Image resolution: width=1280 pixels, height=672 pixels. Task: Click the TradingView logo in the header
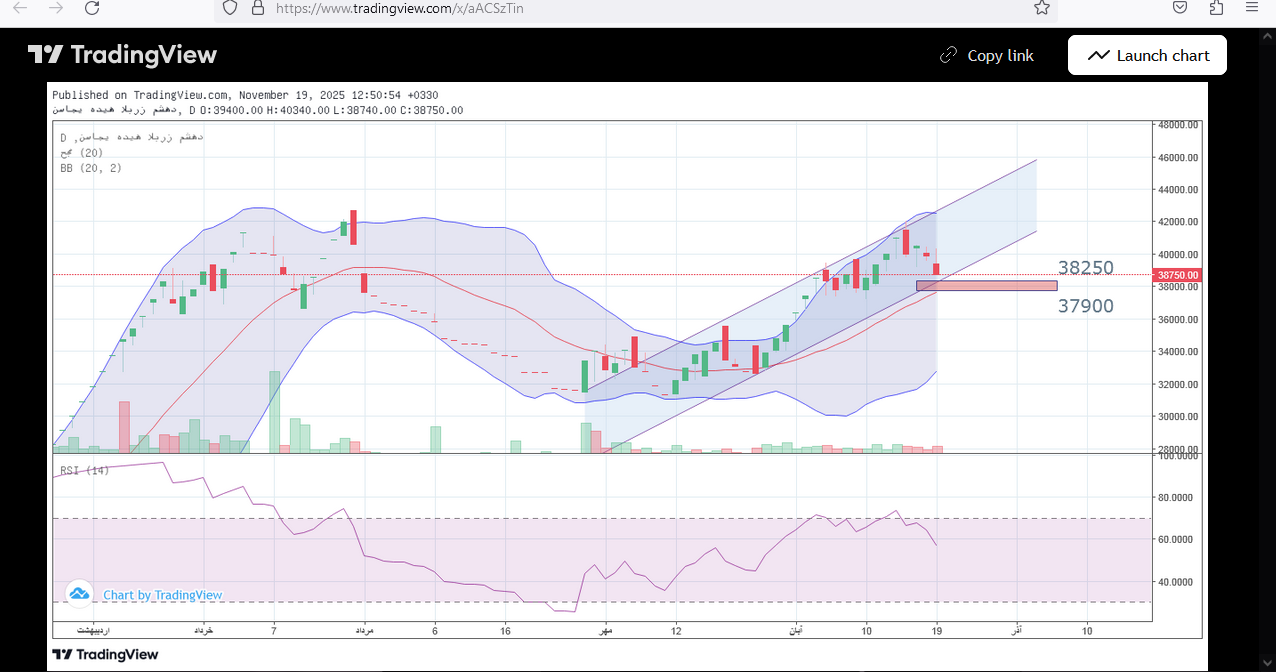click(122, 55)
